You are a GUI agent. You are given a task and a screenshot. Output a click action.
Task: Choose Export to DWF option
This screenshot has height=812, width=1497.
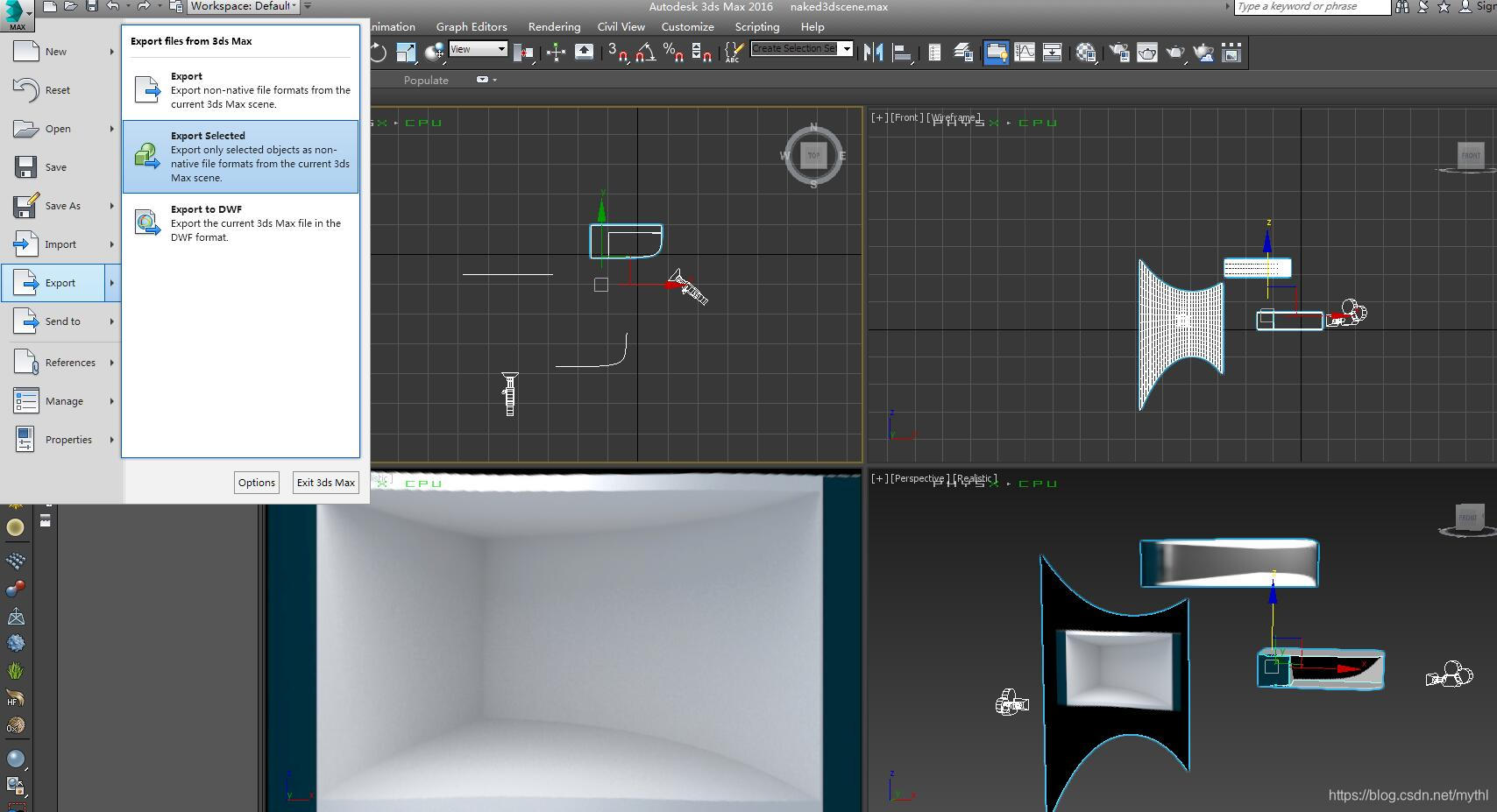240,223
